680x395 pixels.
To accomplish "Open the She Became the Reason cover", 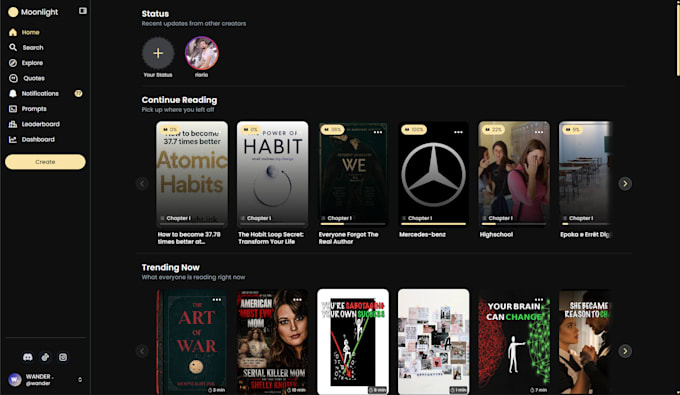I will 585,342.
